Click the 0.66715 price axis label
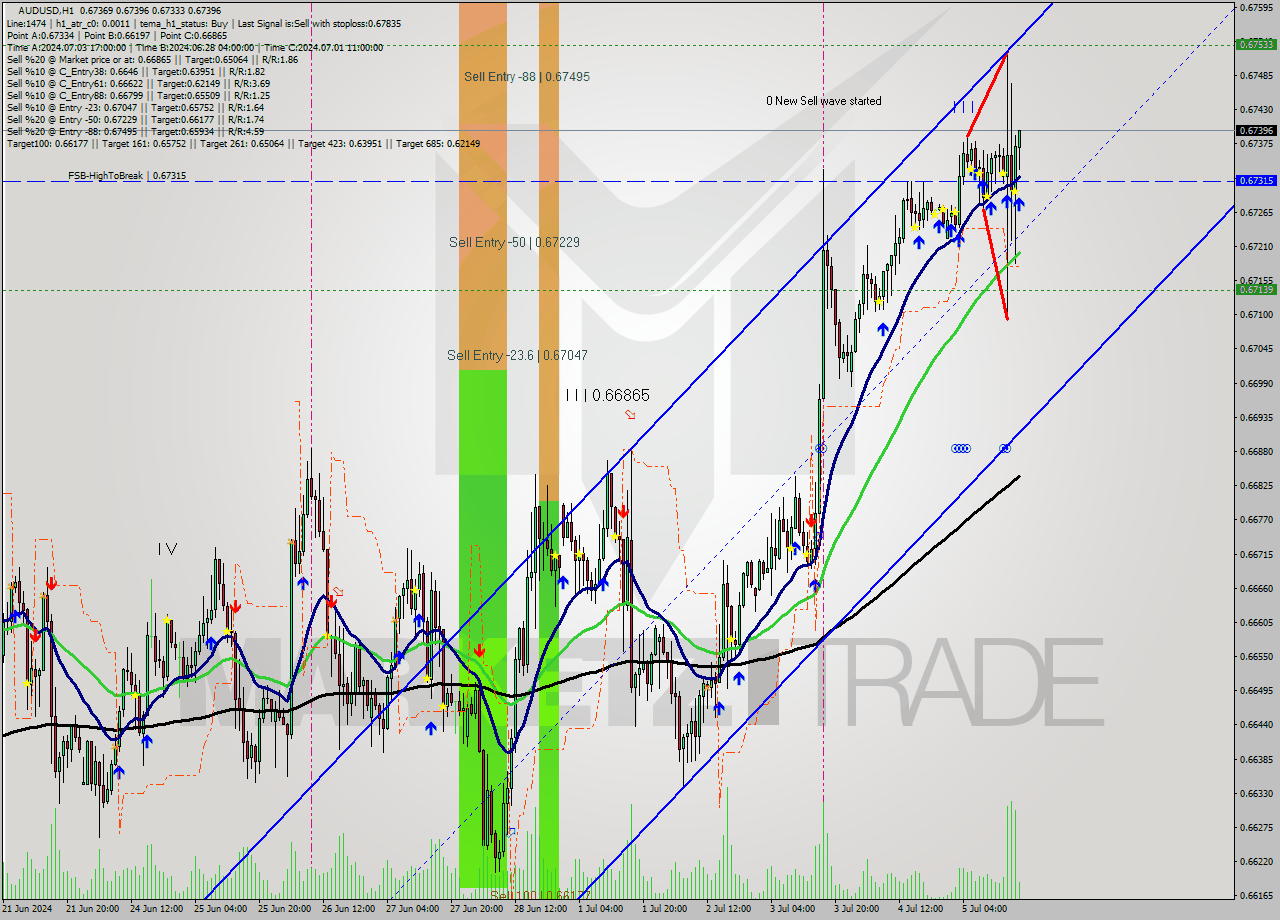The width and height of the screenshot is (1280, 920). (x=1256, y=554)
